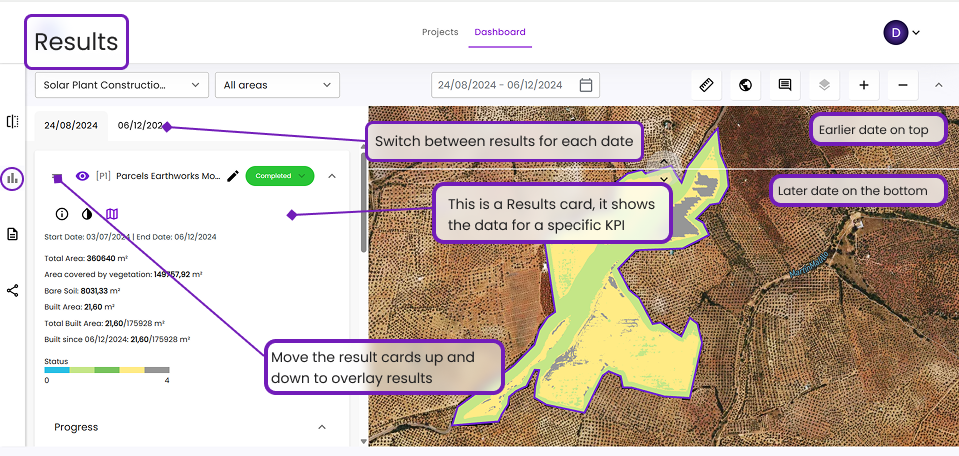Open the comments tool on the map toolbar
This screenshot has width=959, height=456.
click(785, 85)
